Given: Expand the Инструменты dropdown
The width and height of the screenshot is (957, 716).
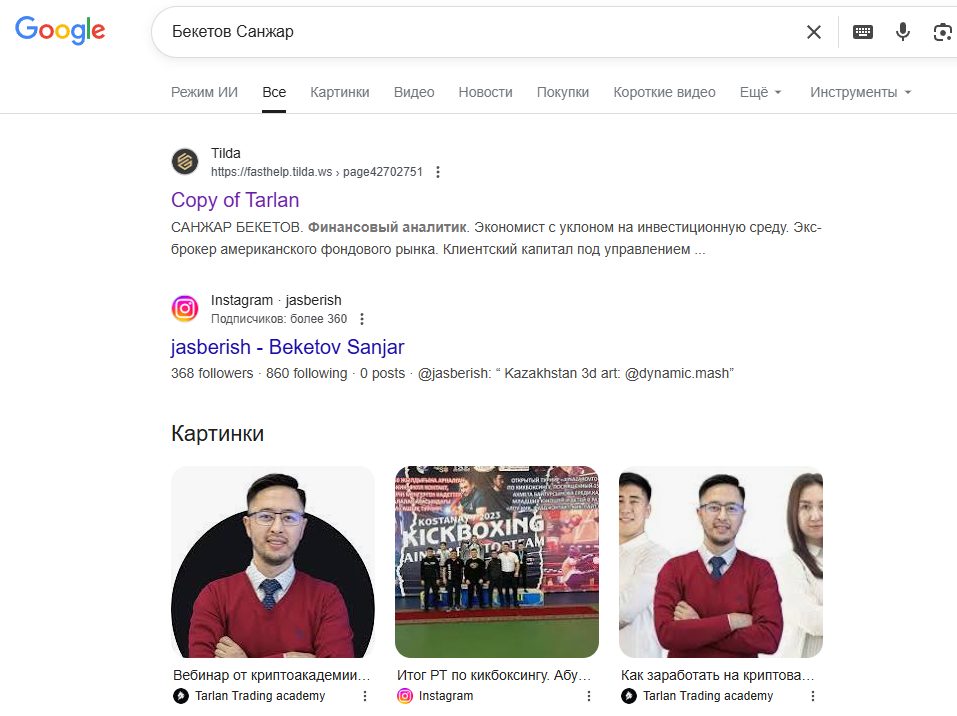Looking at the screenshot, I should point(861,92).
